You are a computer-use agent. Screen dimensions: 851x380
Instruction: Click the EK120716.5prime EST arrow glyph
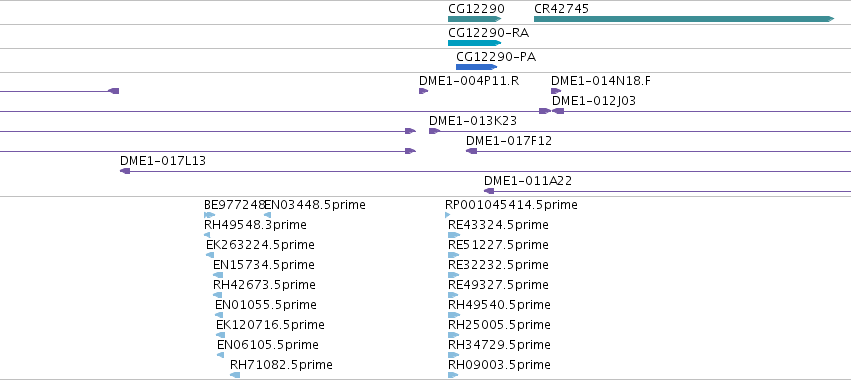[x=221, y=335]
